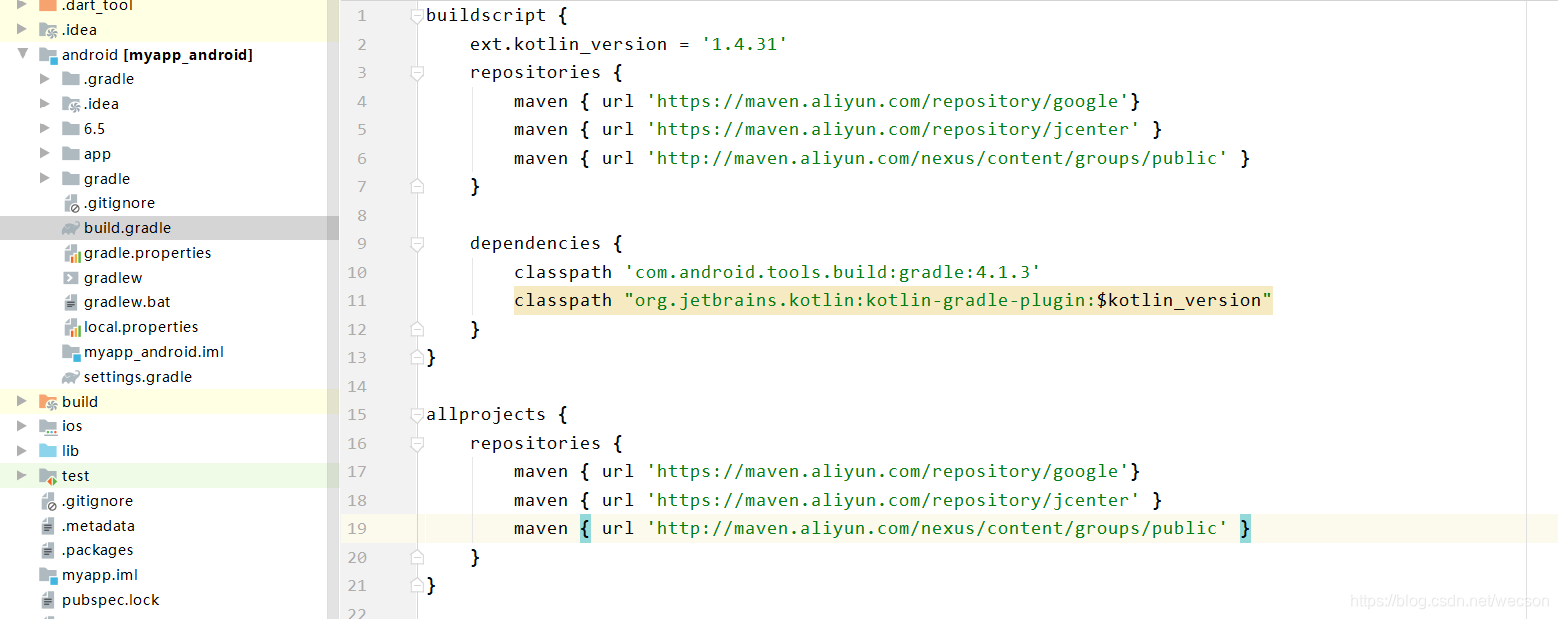Fold the repositories block at line 16
Viewport: 1558px width, 619px height.
click(x=417, y=444)
